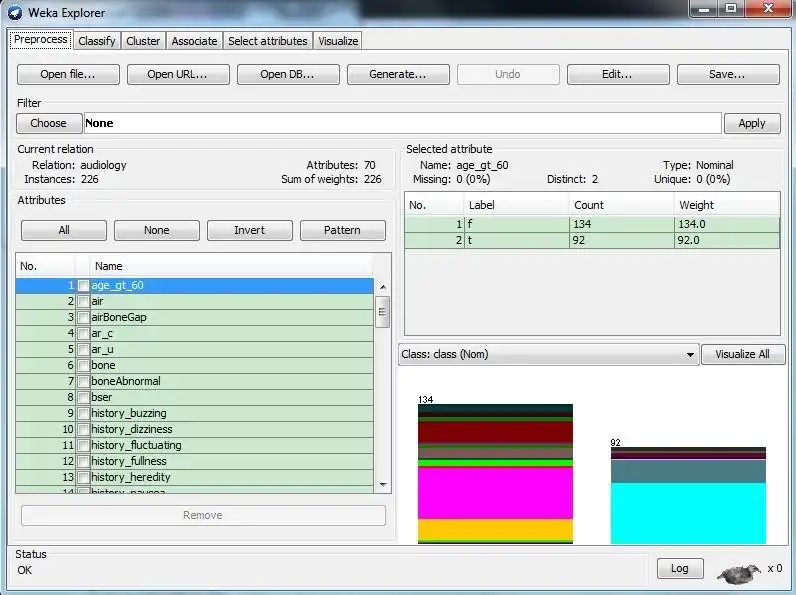The height and width of the screenshot is (595, 796).
Task: Click Visualize All button
Action: pos(743,354)
